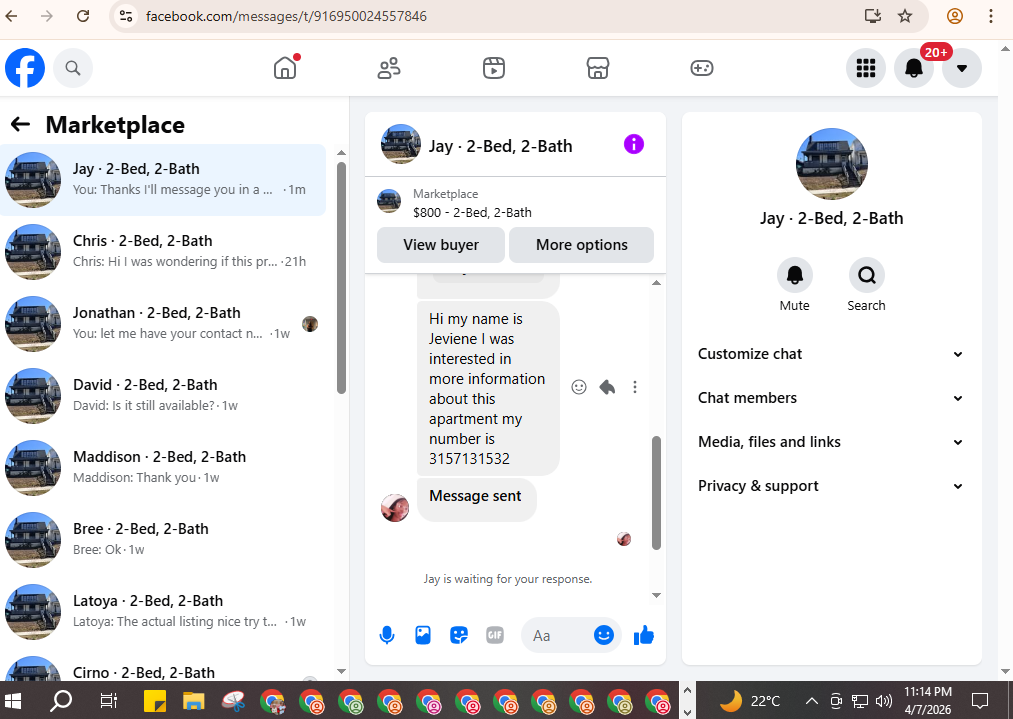This screenshot has height=719, width=1013.
Task: Click the install app icon in address bar
Action: [873, 16]
